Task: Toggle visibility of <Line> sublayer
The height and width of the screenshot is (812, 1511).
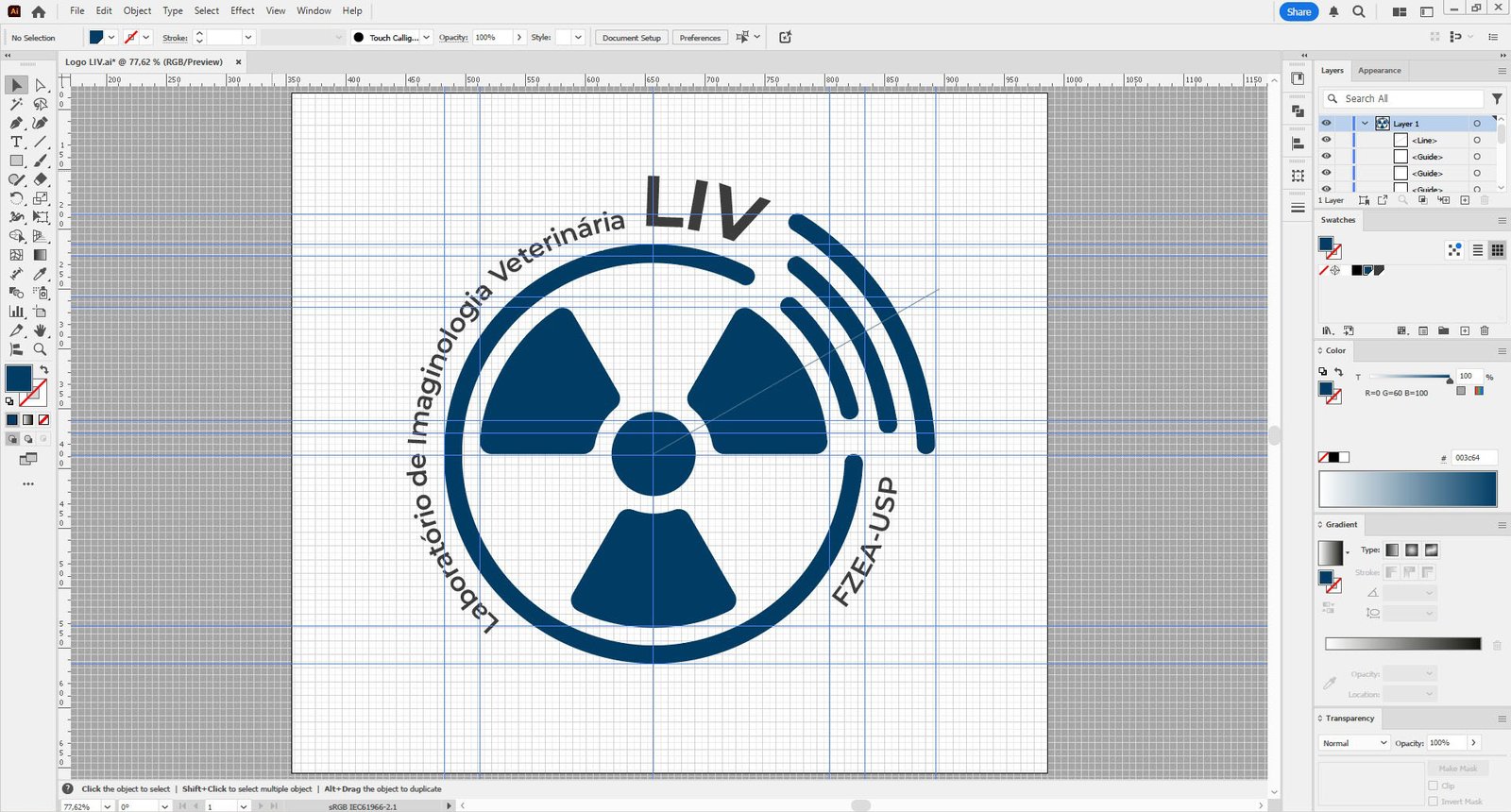Action: 1326,140
